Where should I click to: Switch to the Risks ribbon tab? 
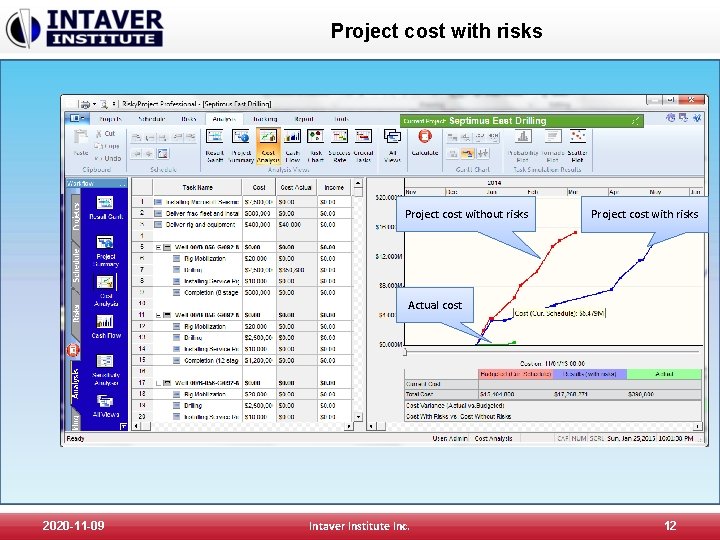[188, 119]
